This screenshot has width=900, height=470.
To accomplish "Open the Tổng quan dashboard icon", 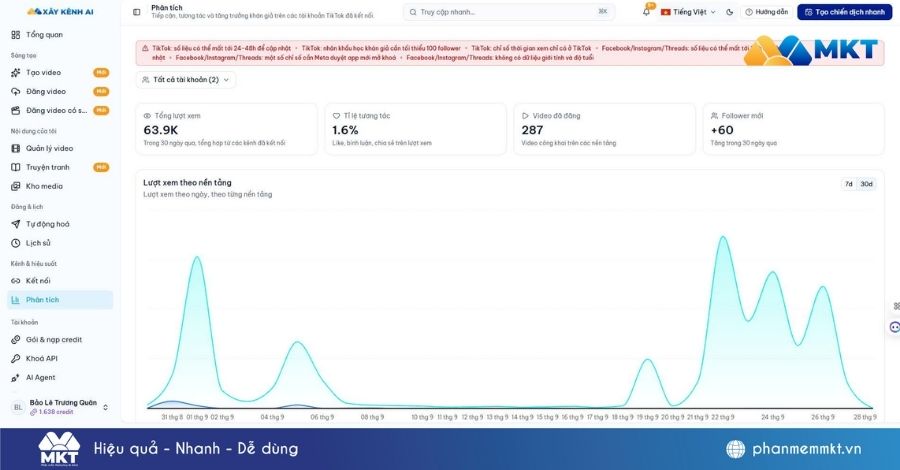I will (x=15, y=35).
